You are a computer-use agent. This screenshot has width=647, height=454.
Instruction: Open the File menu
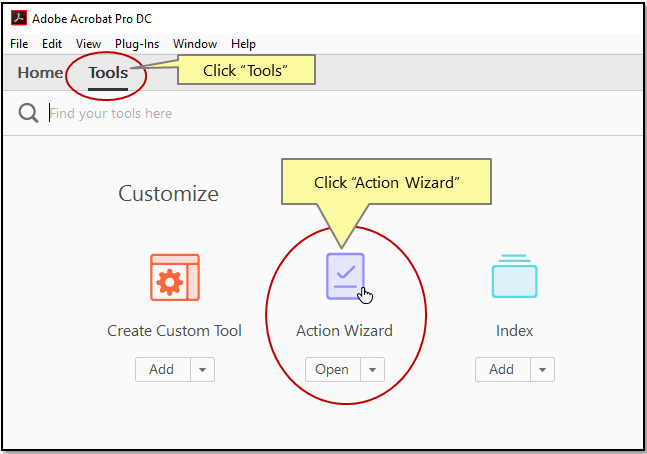point(19,44)
